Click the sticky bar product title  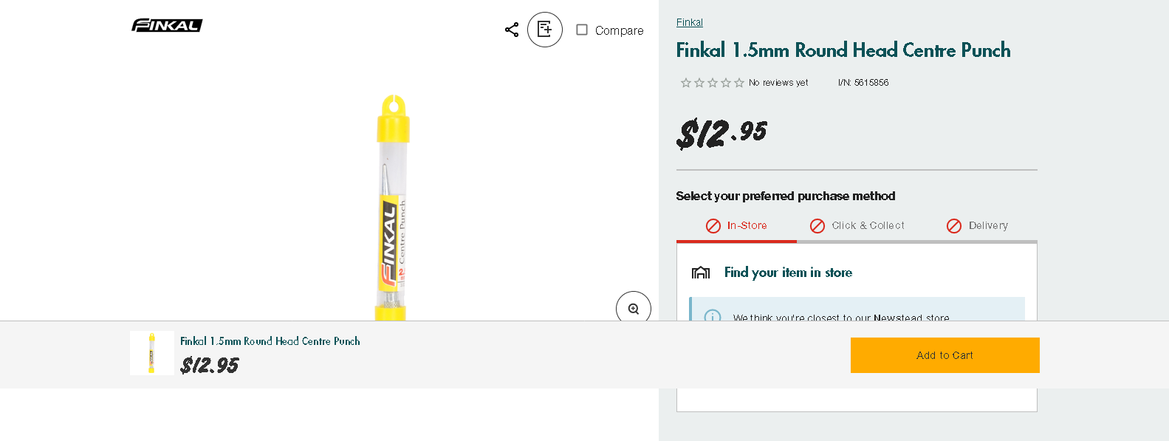[270, 341]
